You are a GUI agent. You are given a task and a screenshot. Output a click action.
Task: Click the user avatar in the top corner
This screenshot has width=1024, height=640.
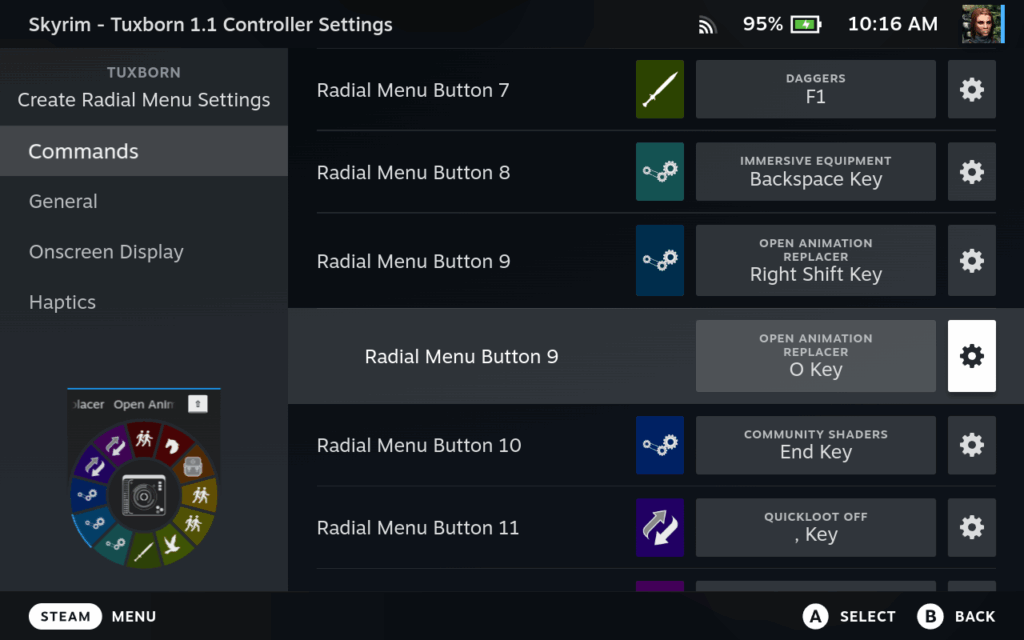982,23
